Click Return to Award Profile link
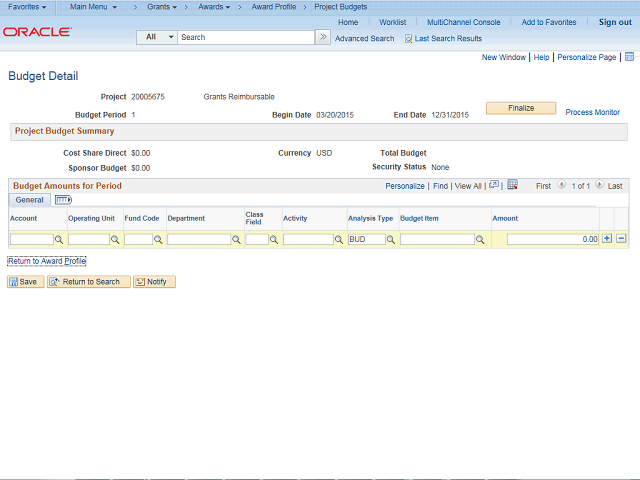The width and height of the screenshot is (640, 480). click(47, 261)
